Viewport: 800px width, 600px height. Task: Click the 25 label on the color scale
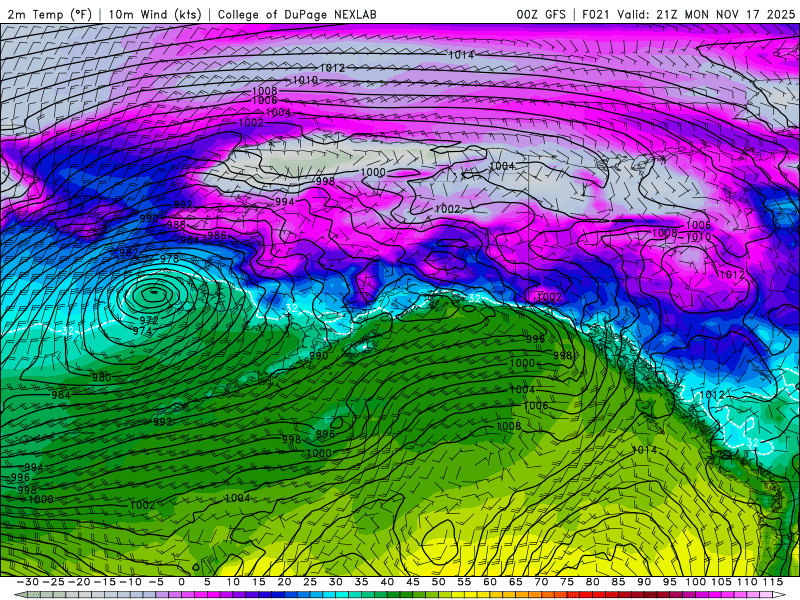(x=310, y=582)
